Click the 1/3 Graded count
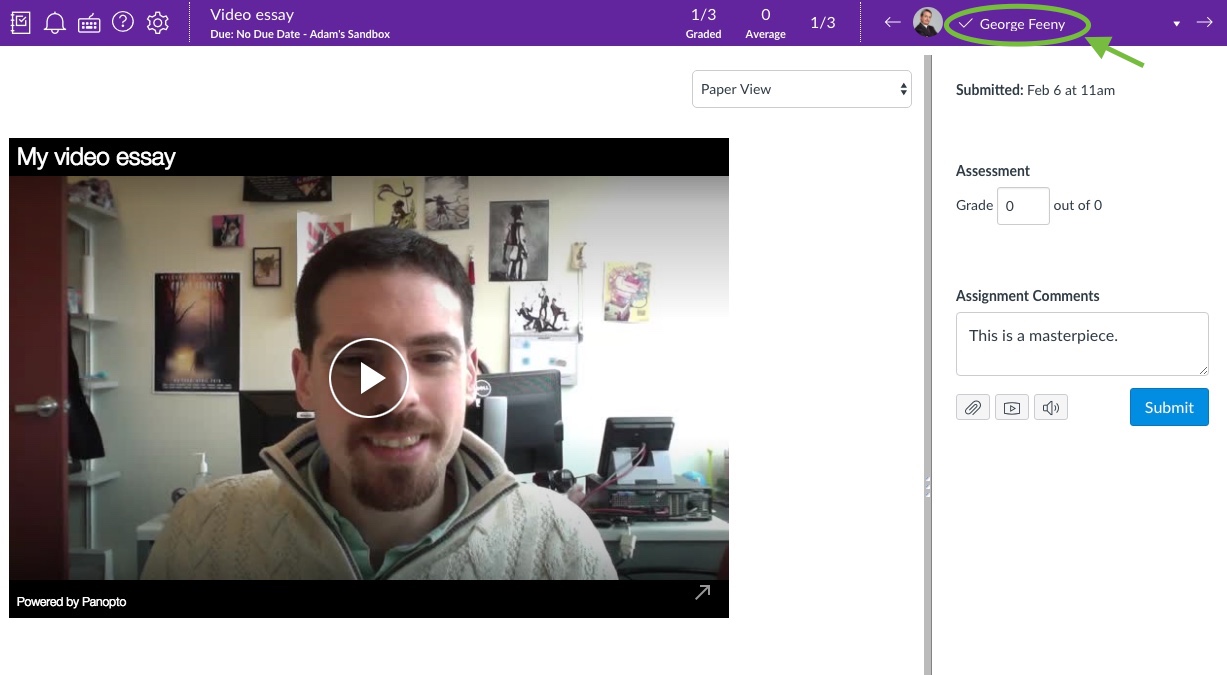1227x675 pixels. pos(703,24)
